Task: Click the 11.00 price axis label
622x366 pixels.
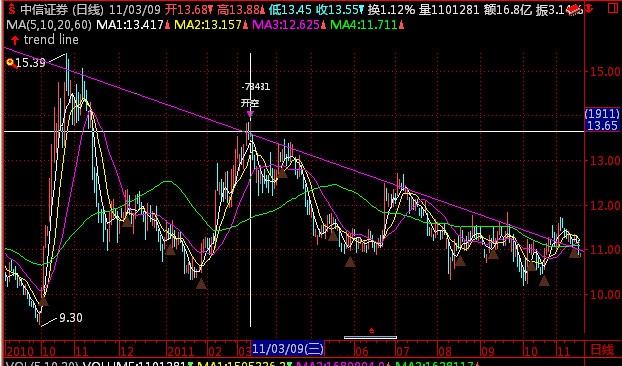Action: tap(605, 250)
